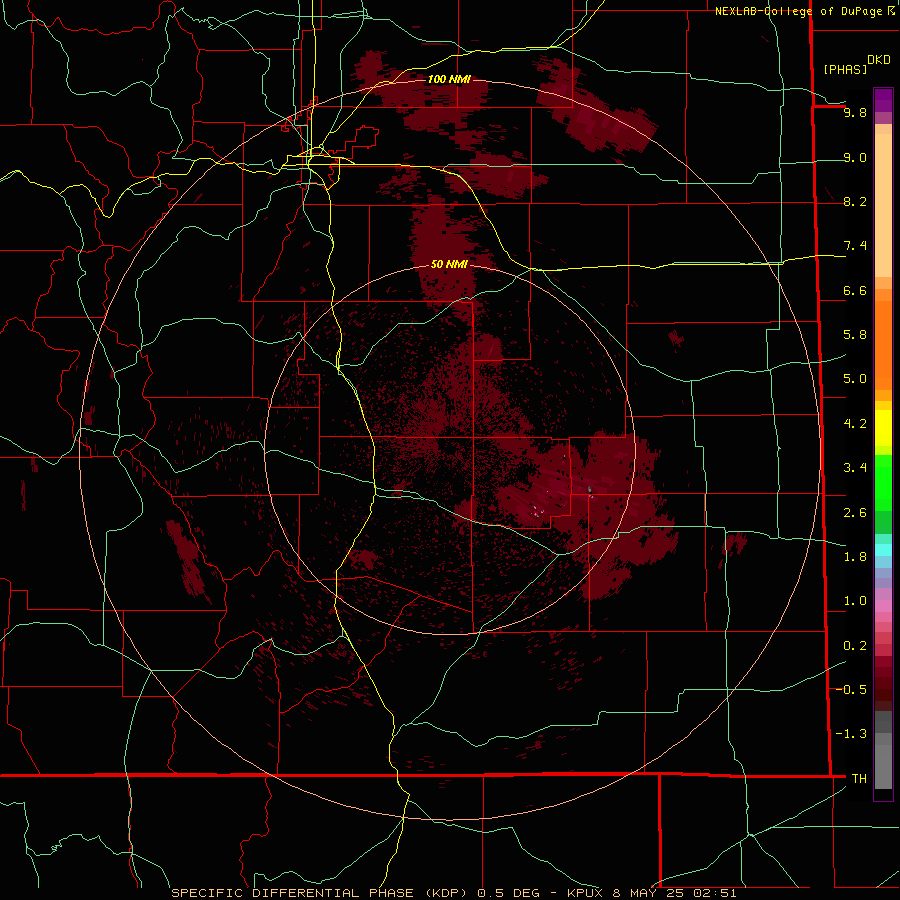Click the 6.6 value on the color scale
Viewport: 900px width, 900px height.
[855, 290]
